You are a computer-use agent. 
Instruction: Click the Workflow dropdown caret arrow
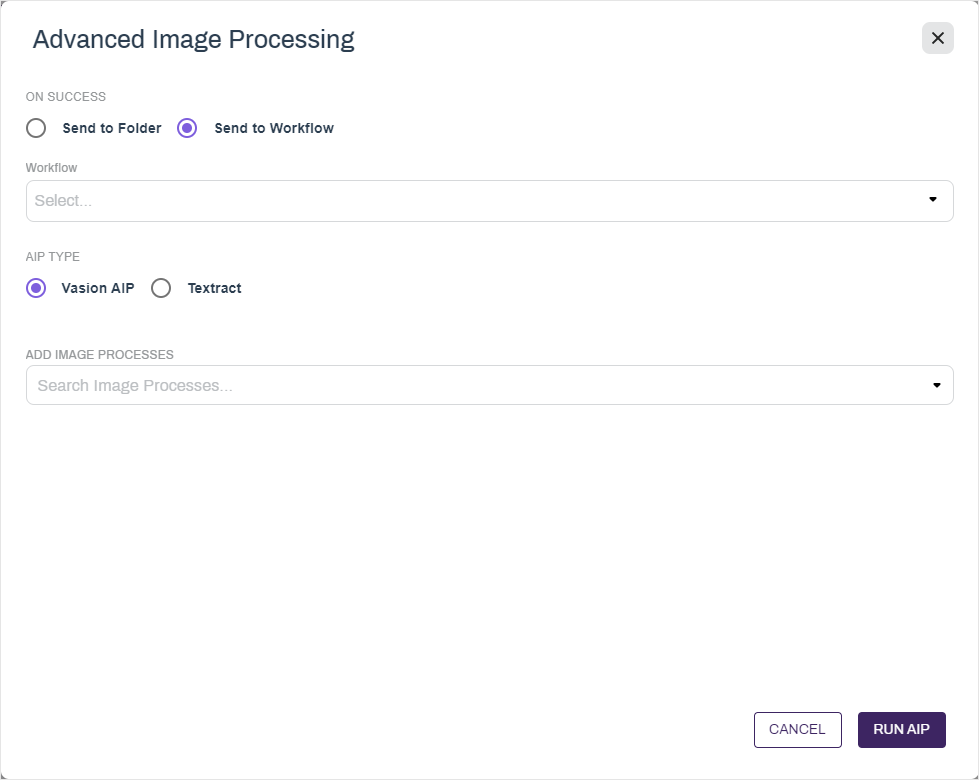tap(933, 199)
